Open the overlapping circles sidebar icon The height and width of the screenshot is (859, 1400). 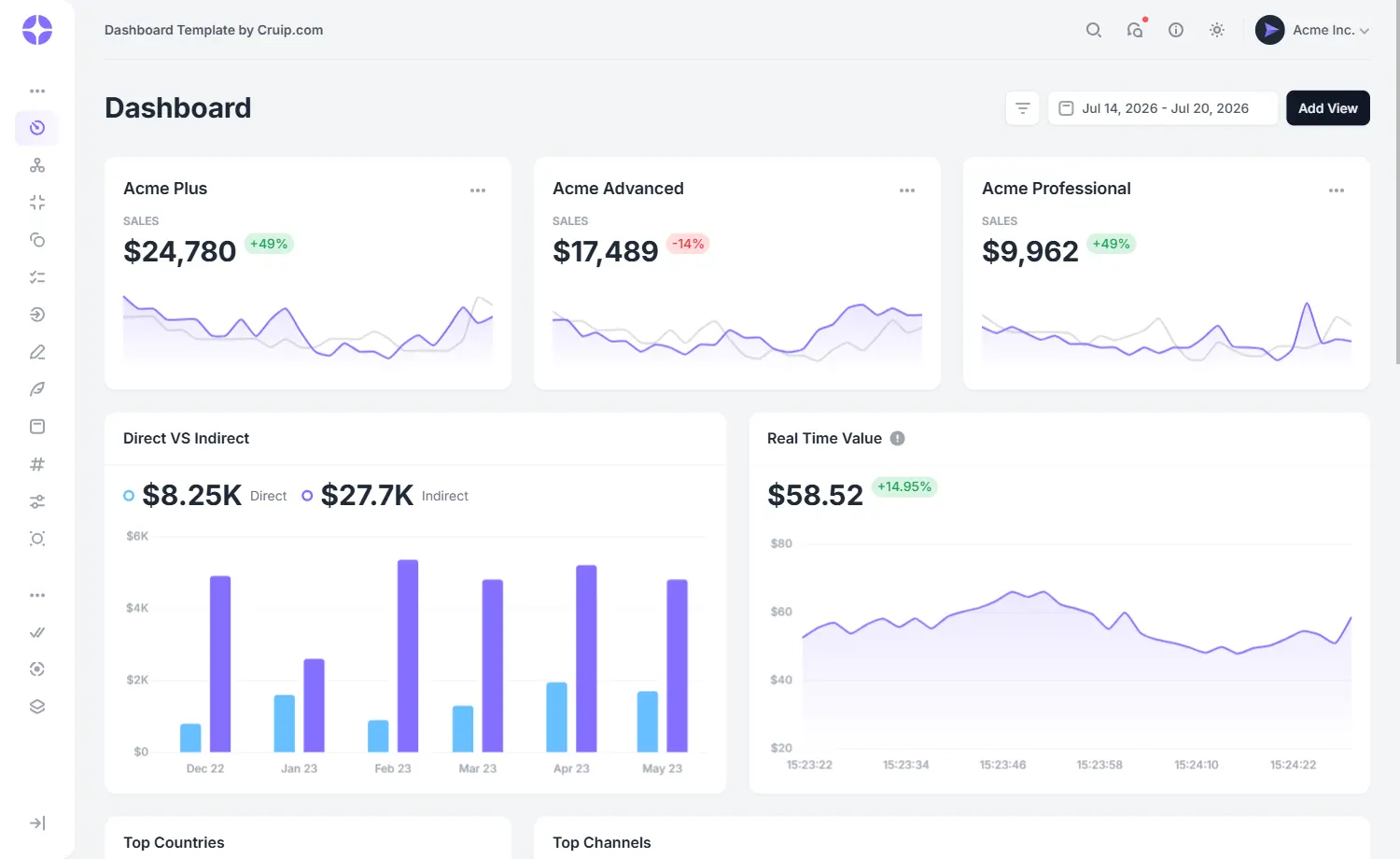[37, 240]
